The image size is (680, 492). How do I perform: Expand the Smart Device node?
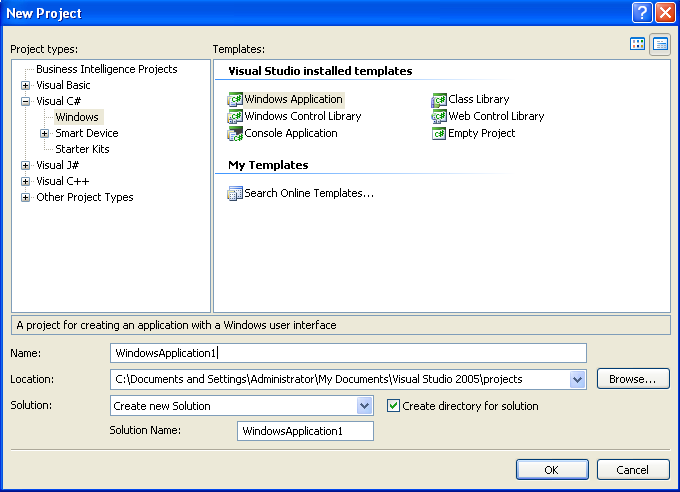(x=44, y=134)
